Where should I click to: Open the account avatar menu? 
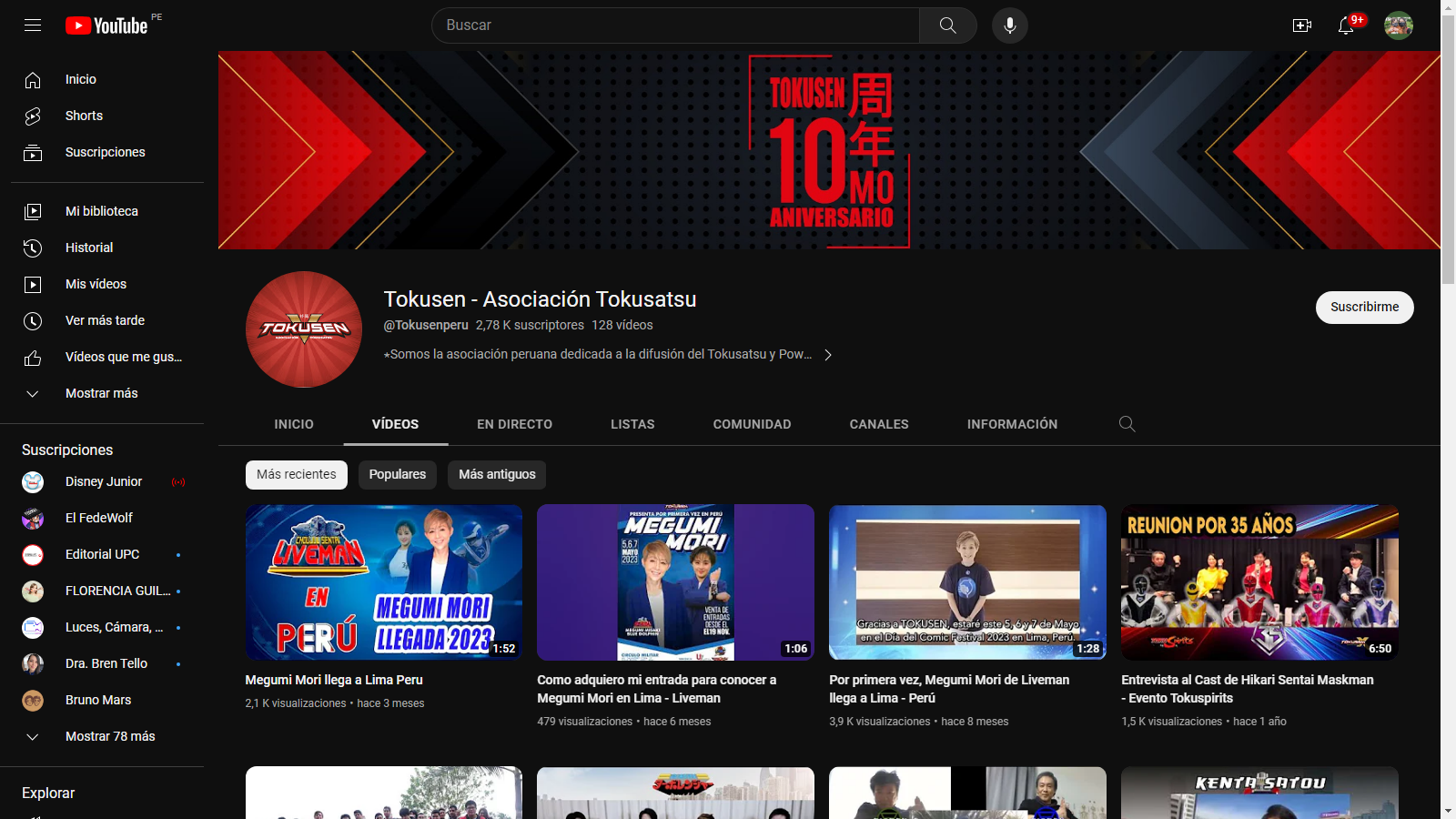1399,25
